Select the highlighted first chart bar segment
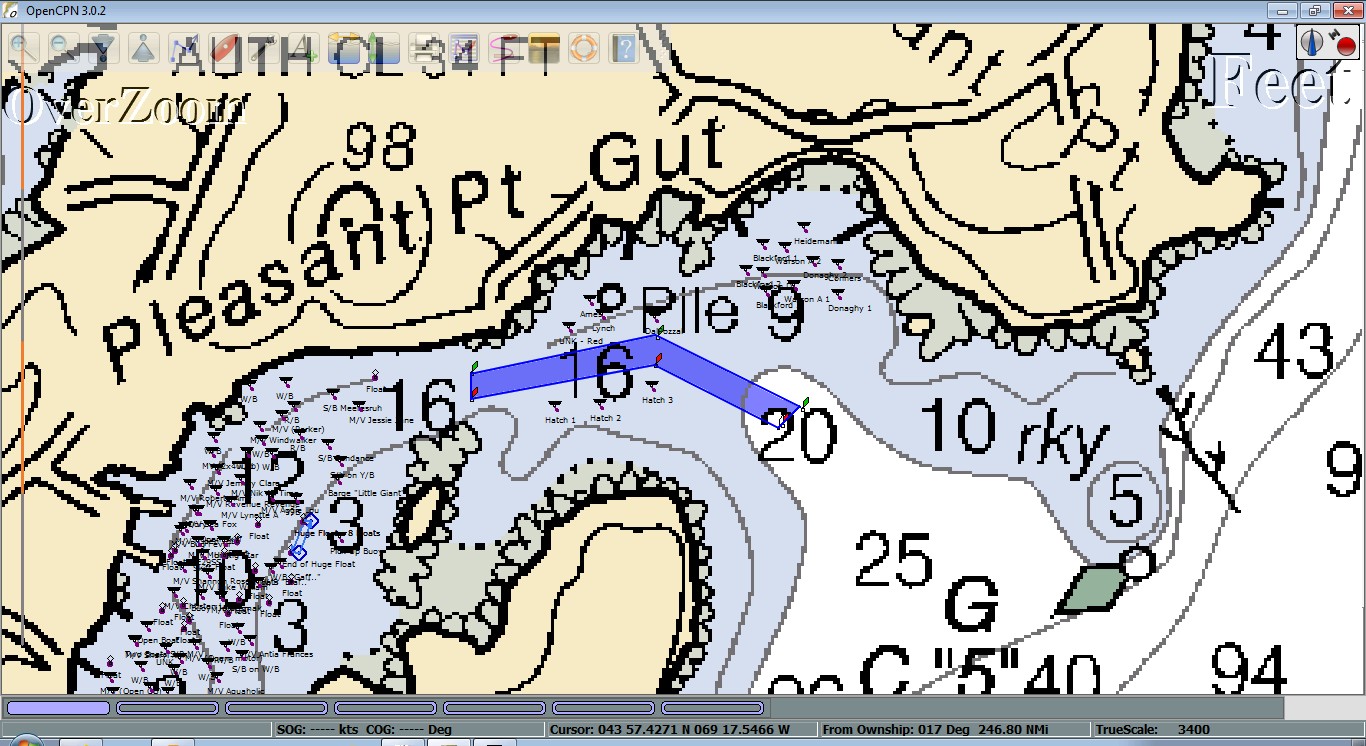Image resolution: width=1366 pixels, height=746 pixels. tap(57, 708)
